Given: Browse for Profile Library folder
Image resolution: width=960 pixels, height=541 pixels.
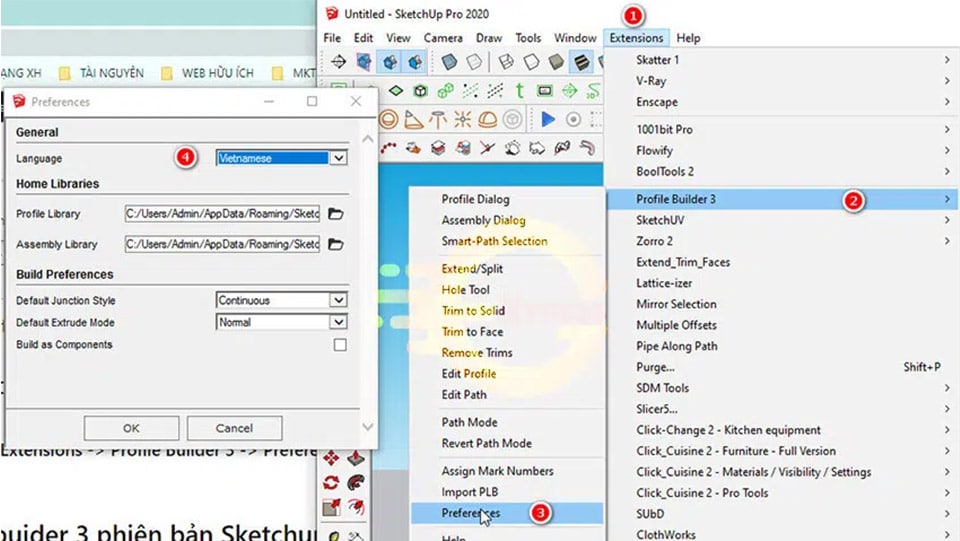Looking at the screenshot, I should click(x=336, y=214).
